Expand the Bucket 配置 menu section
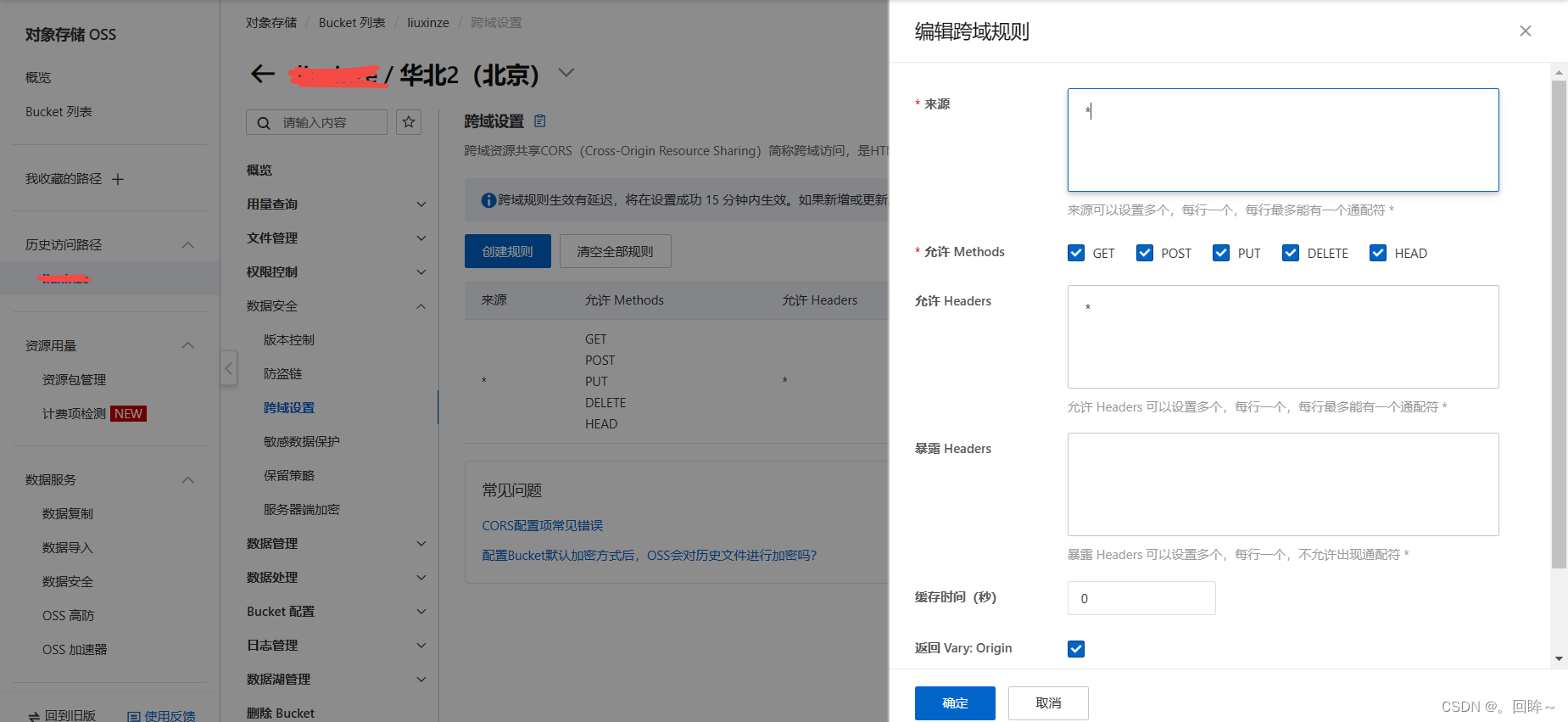Screen dimensions: 1568x722 [421, 612]
